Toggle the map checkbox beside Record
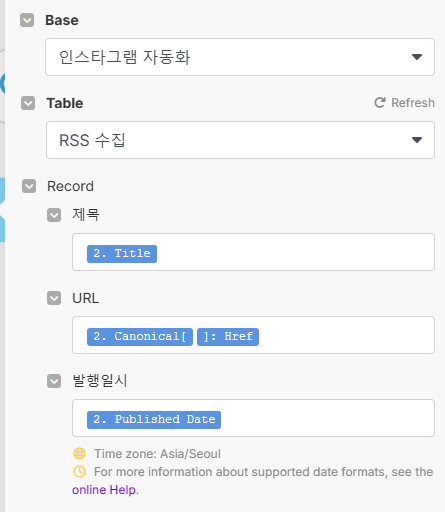Screen dimensions: 445x512 29,186
